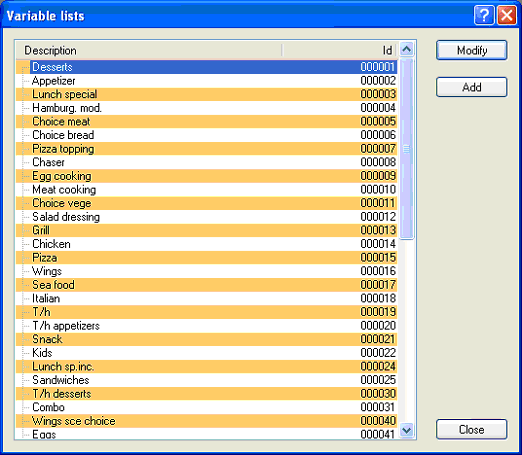The height and width of the screenshot is (455, 522).
Task: Select the Sea food entry
Action: coord(207,285)
